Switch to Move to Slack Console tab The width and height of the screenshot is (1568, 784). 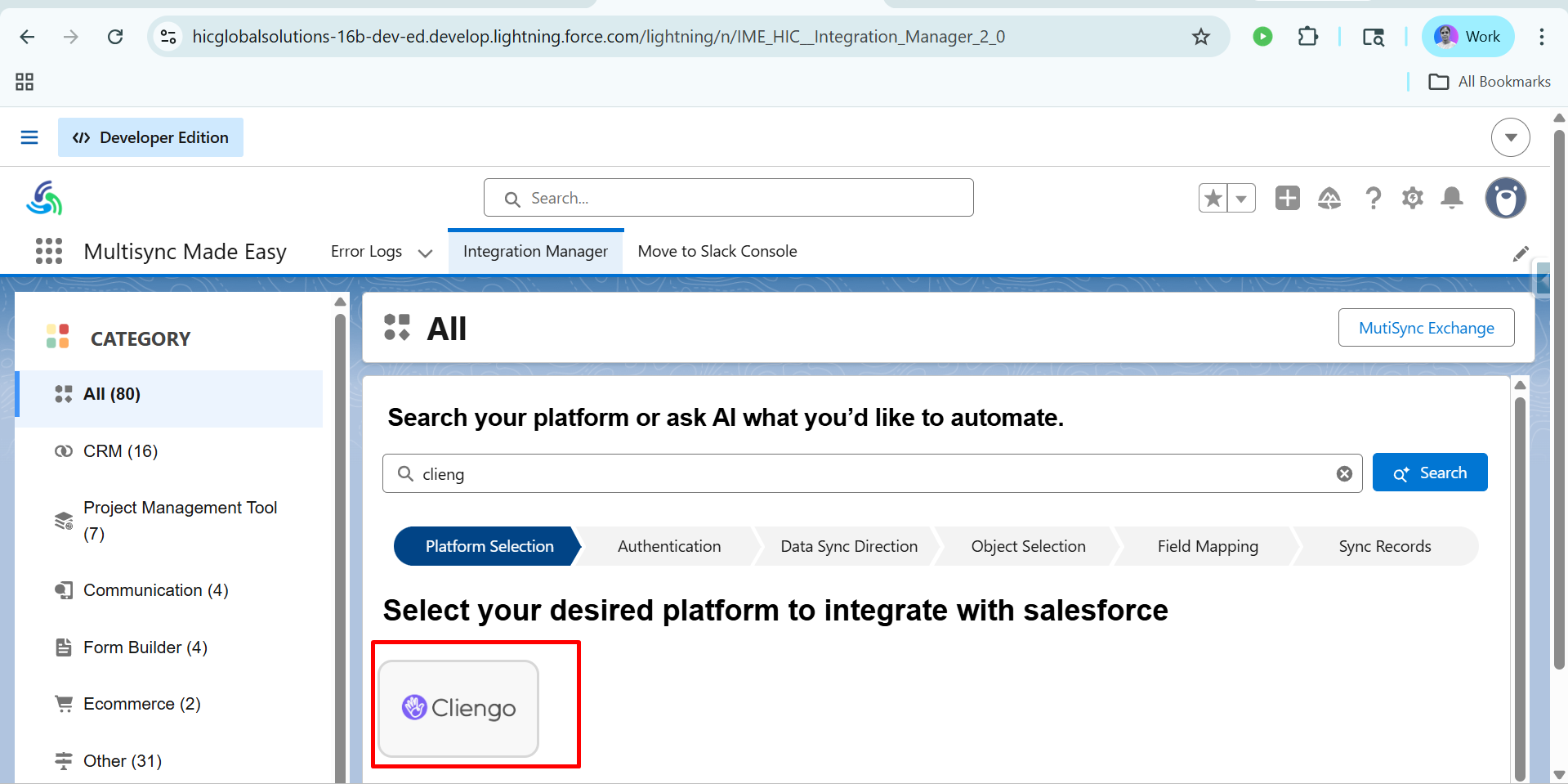(x=717, y=251)
